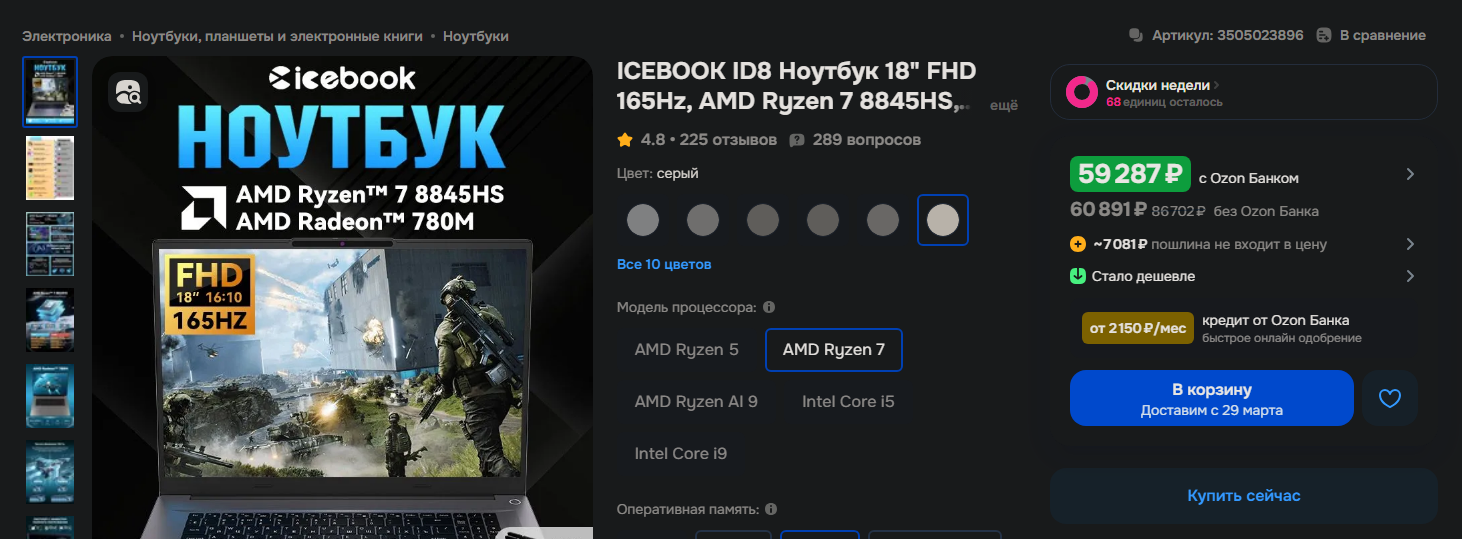Open the 225 отзывов reviews link

point(728,140)
